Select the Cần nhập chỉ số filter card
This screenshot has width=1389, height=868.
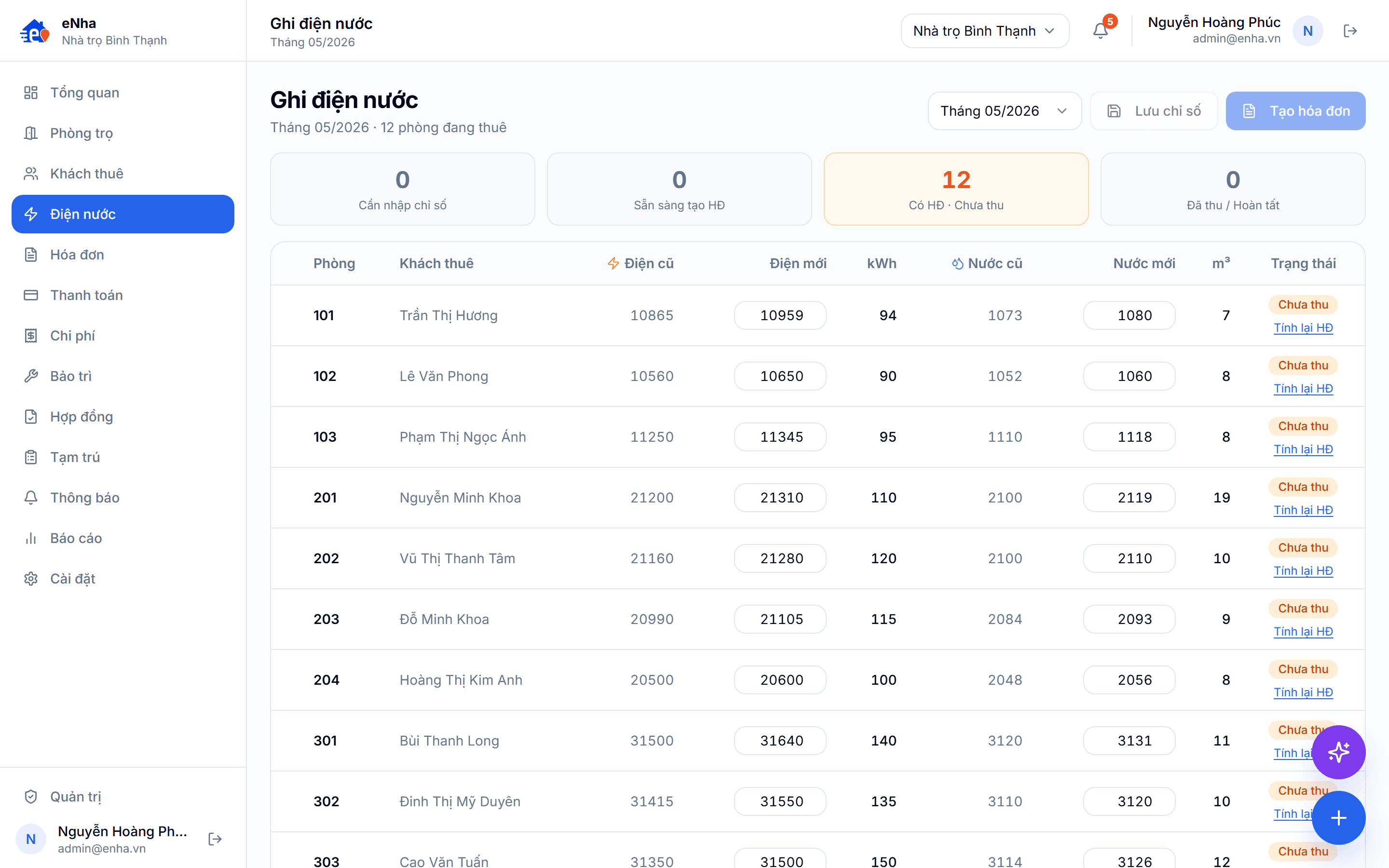click(402, 189)
